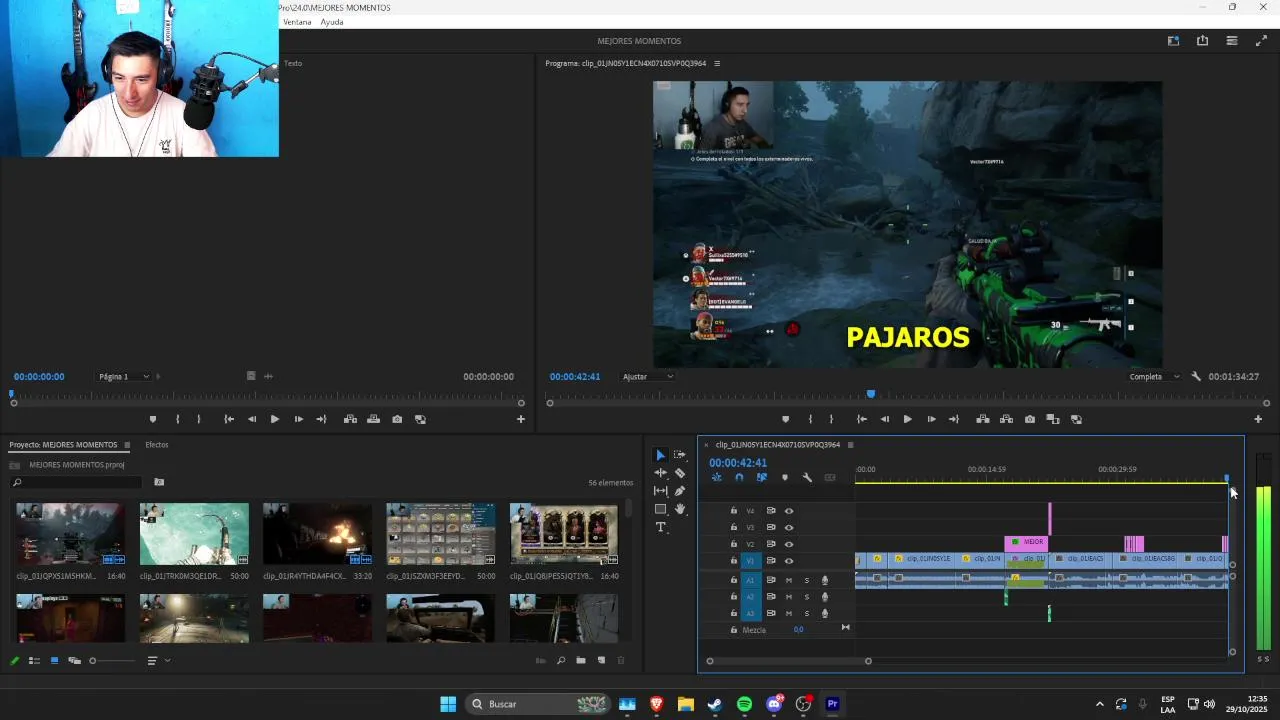
Task: Open Completa playback resolution dropdown
Action: 1154,377
